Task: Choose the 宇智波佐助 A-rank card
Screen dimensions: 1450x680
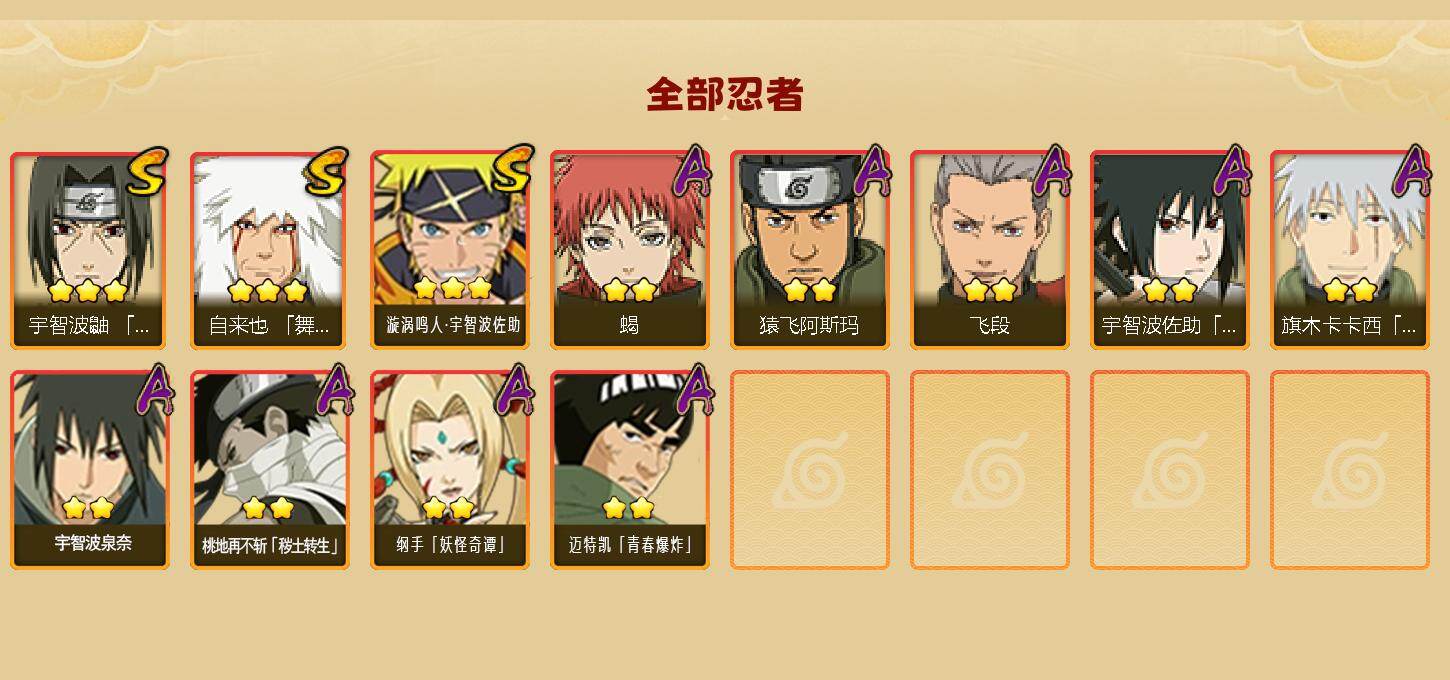Action: tap(1170, 250)
